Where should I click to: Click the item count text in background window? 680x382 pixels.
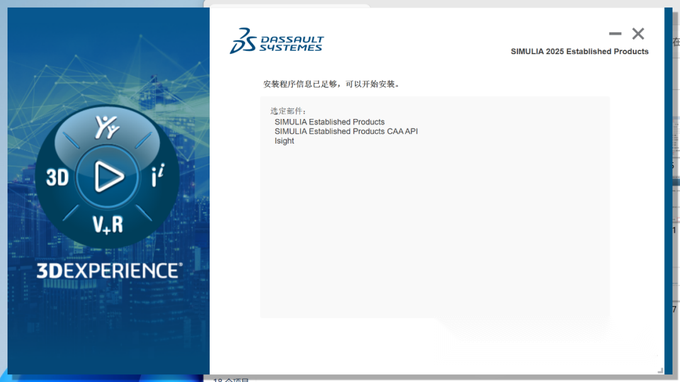tap(231, 380)
